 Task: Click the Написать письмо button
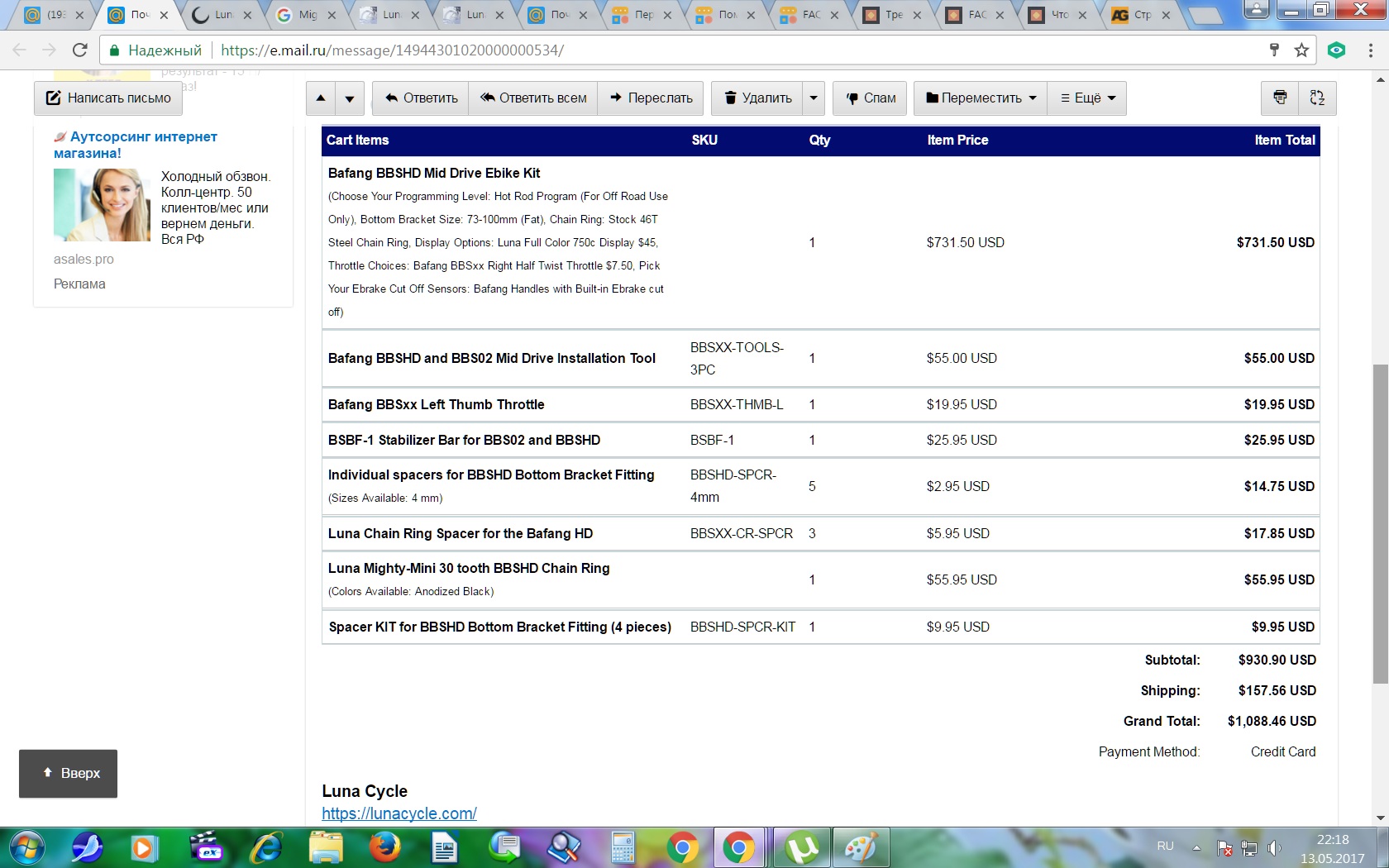click(x=108, y=98)
